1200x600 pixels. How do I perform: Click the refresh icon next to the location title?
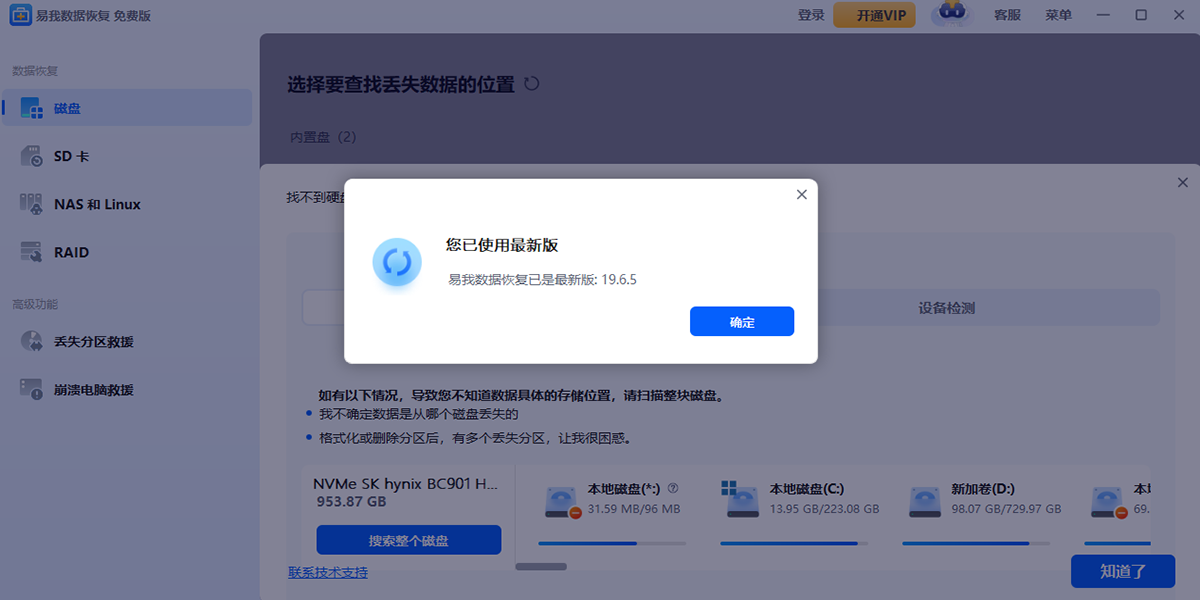click(532, 84)
